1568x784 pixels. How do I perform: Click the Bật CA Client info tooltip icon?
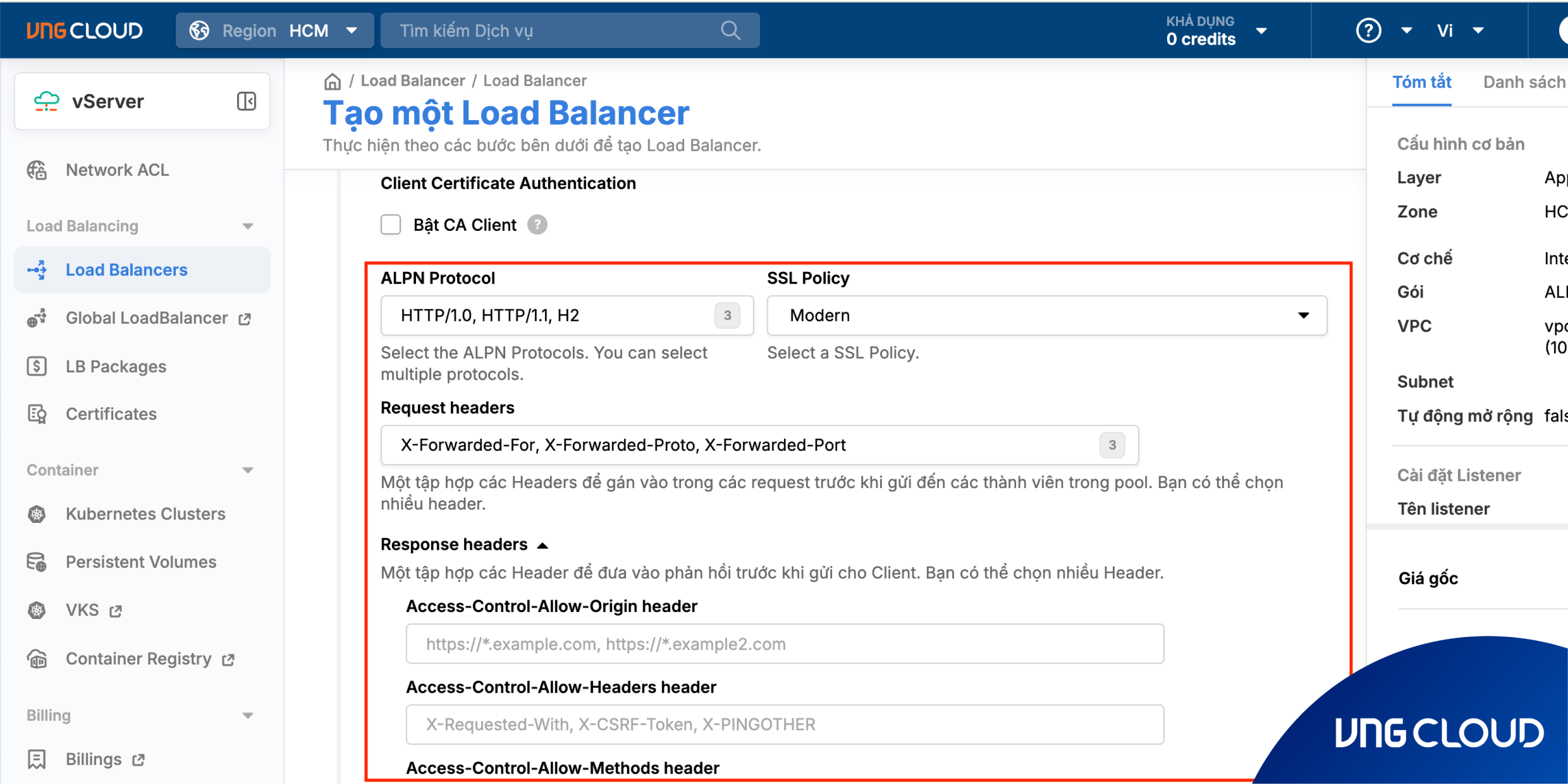[537, 224]
